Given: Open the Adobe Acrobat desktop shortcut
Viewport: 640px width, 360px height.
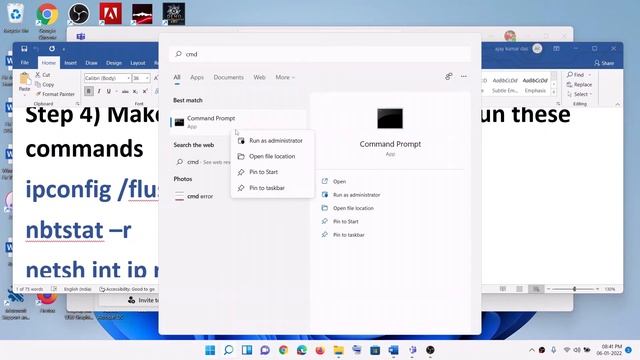Looking at the screenshot, I should click(111, 14).
